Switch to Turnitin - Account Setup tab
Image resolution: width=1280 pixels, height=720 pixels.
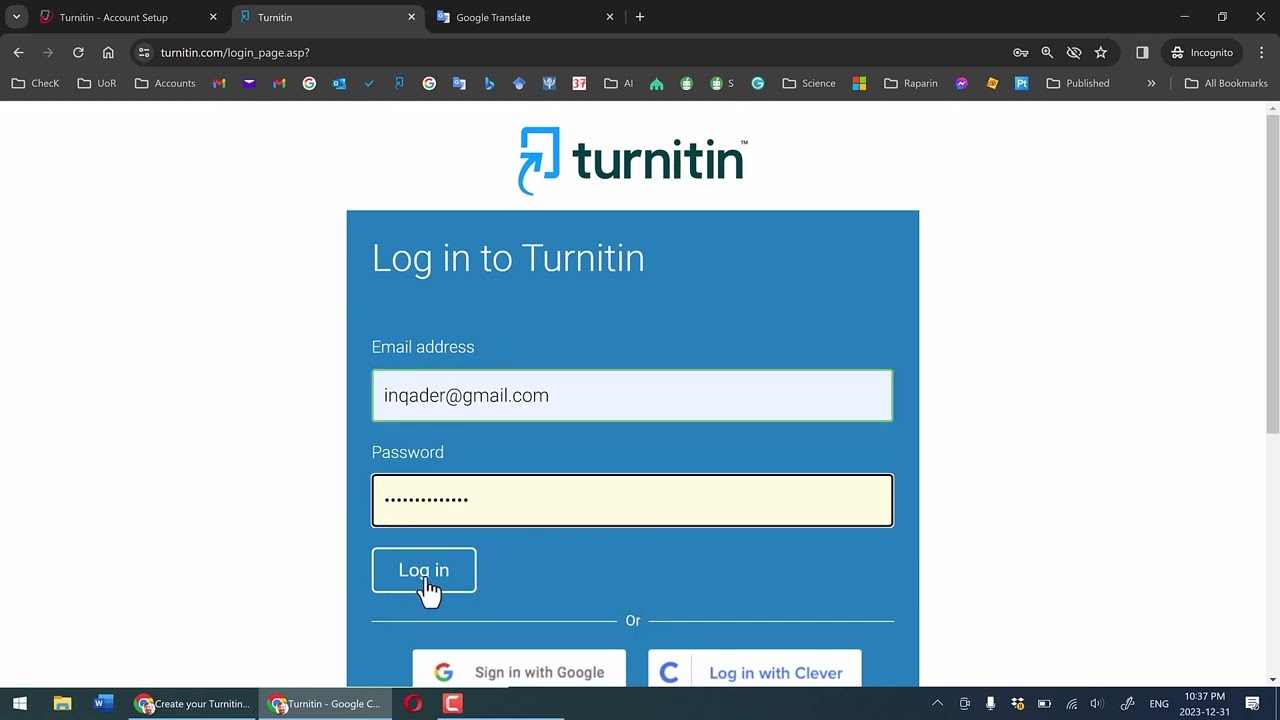pos(113,17)
